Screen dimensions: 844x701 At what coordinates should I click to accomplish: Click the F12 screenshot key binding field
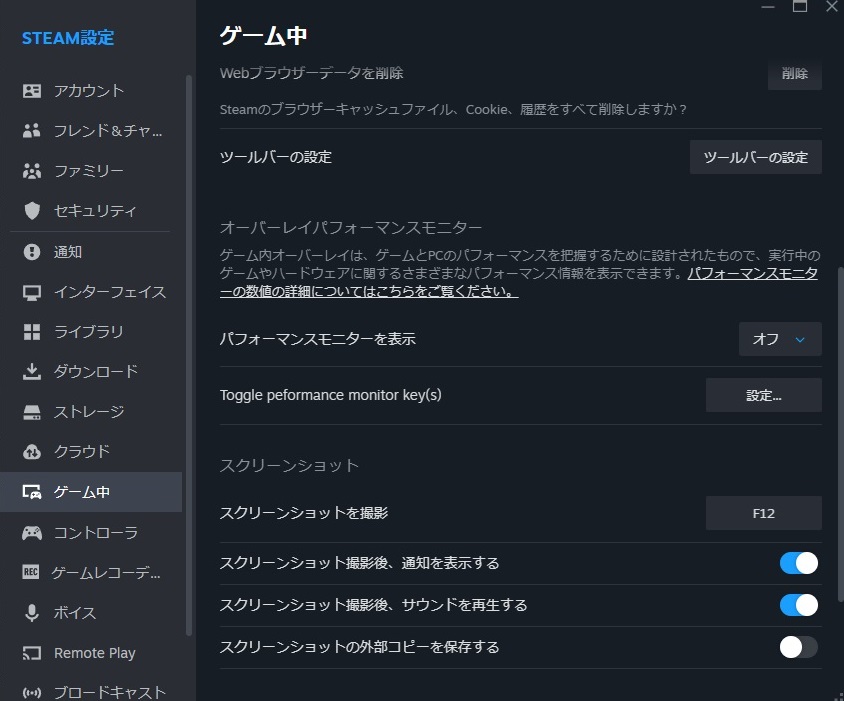tap(763, 513)
